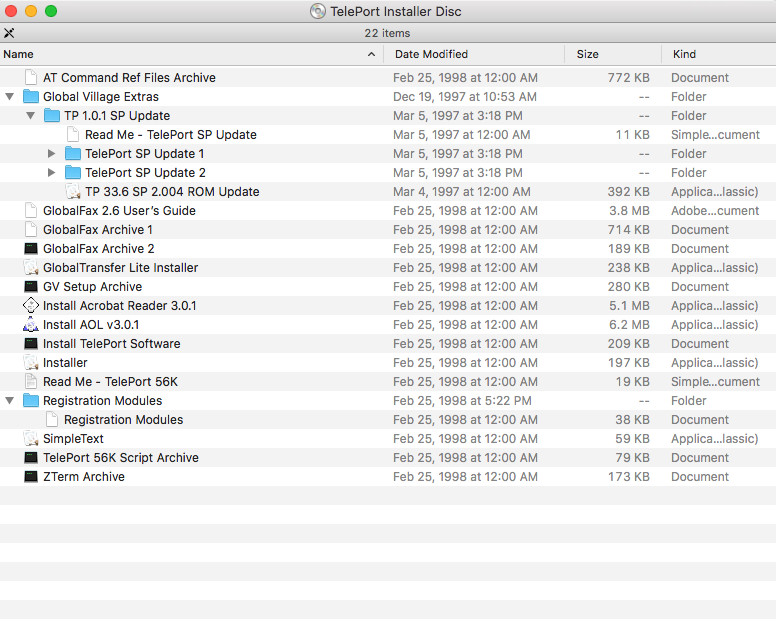Click the nested Registration Modules document icon

(51, 419)
